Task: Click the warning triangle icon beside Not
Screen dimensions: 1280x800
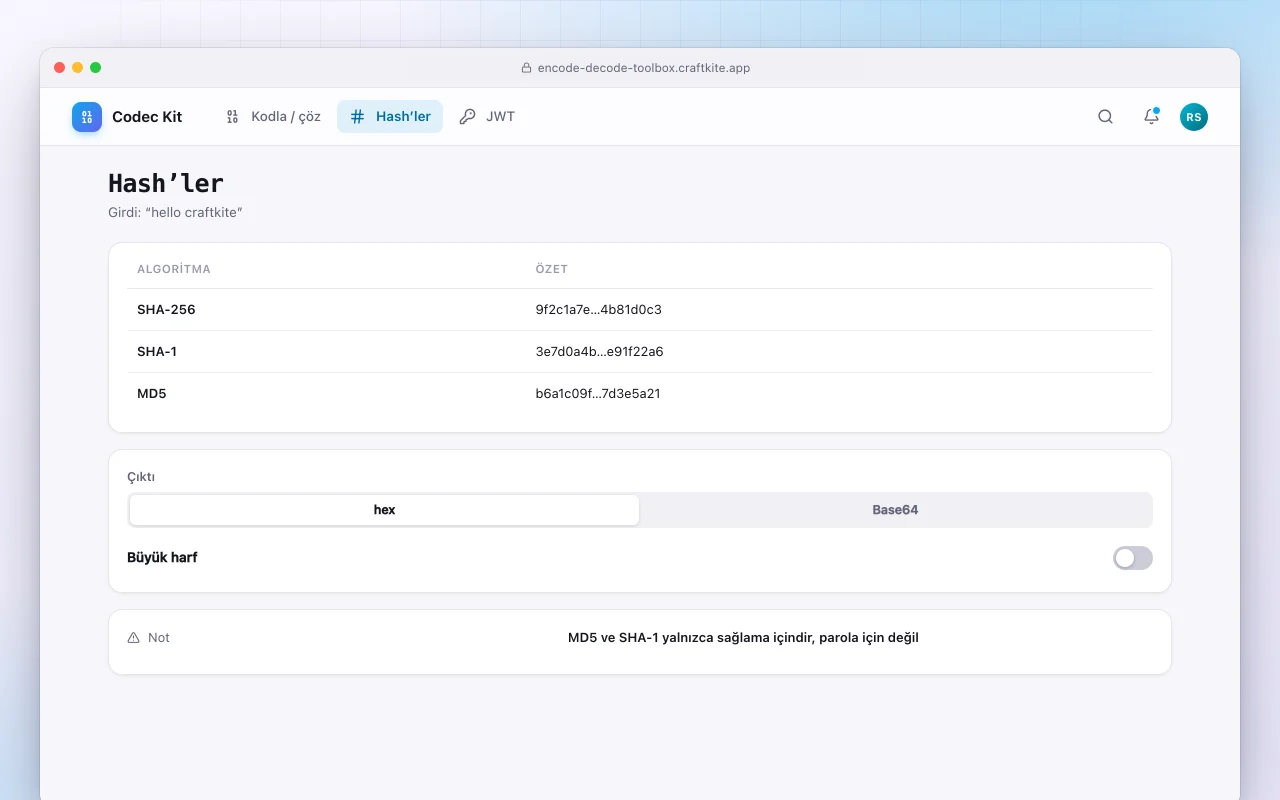Action: click(x=134, y=638)
